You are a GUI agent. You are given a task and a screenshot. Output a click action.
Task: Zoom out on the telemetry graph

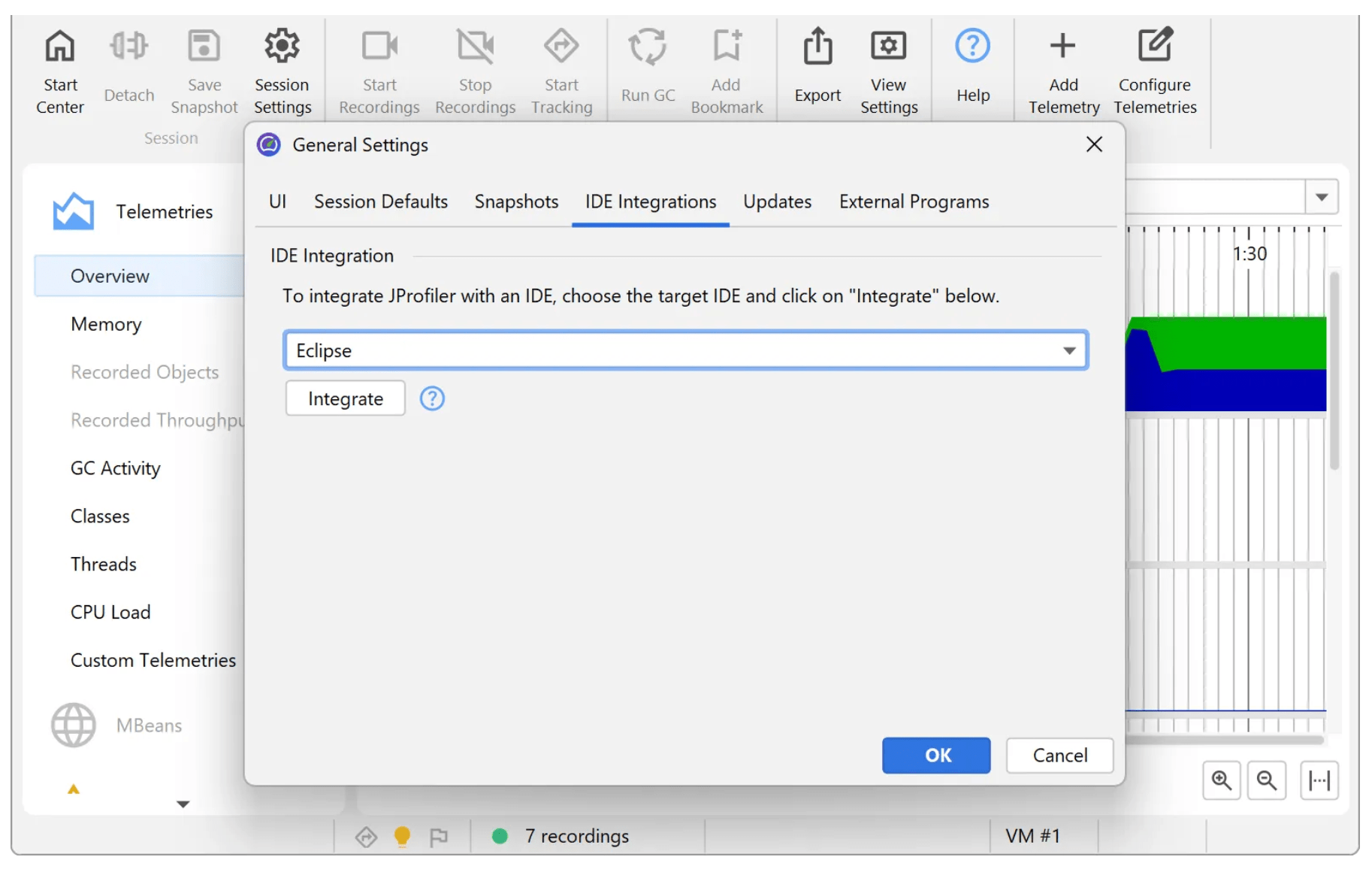pos(1267,780)
